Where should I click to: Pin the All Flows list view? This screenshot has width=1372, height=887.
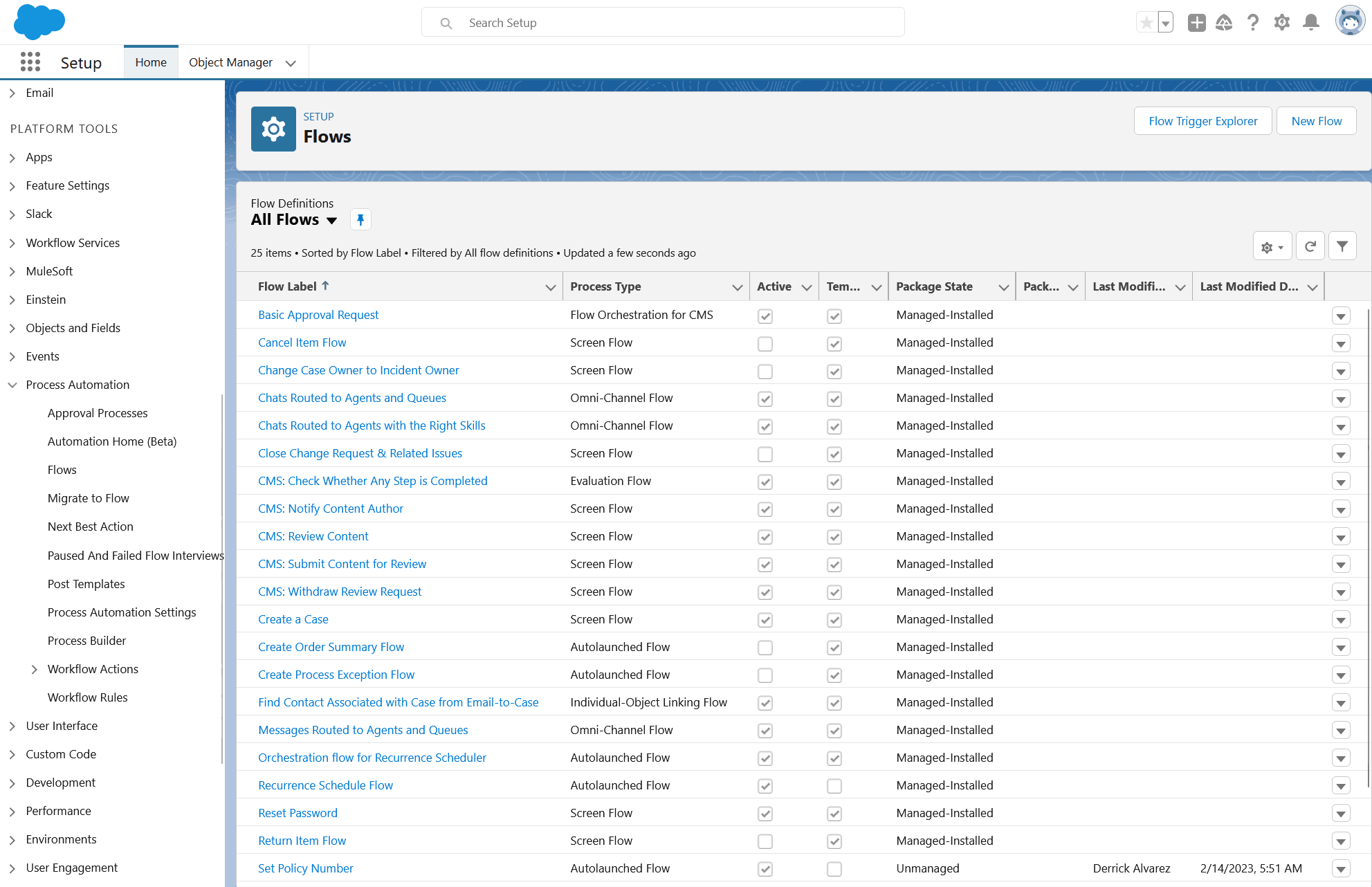[360, 220]
